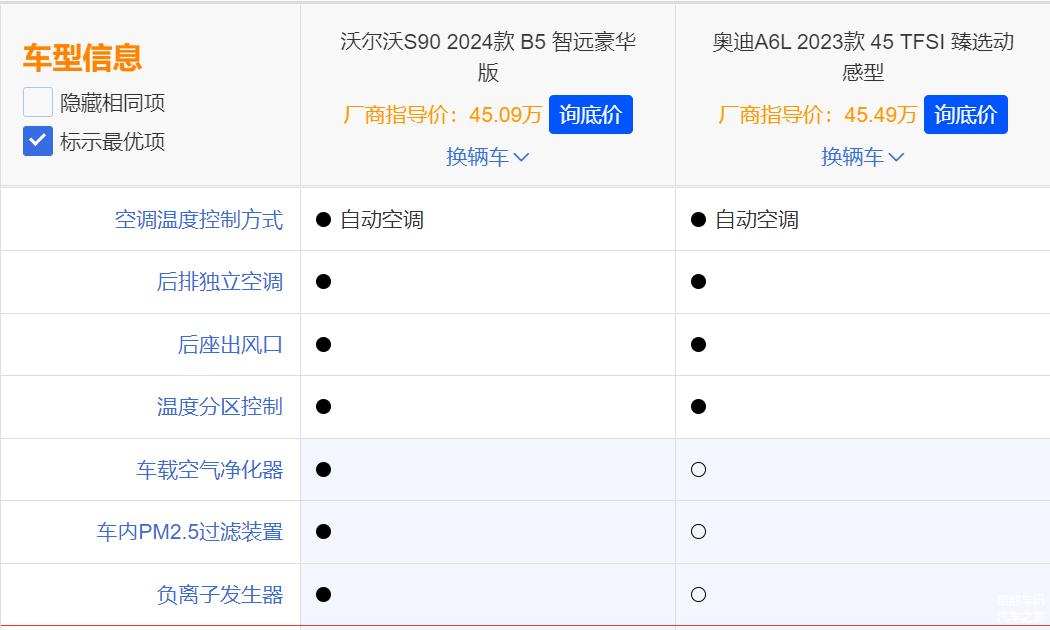Click the Volvo filled dot for 负离子发生器
This screenshot has height=630, width=1050.
coord(323,595)
